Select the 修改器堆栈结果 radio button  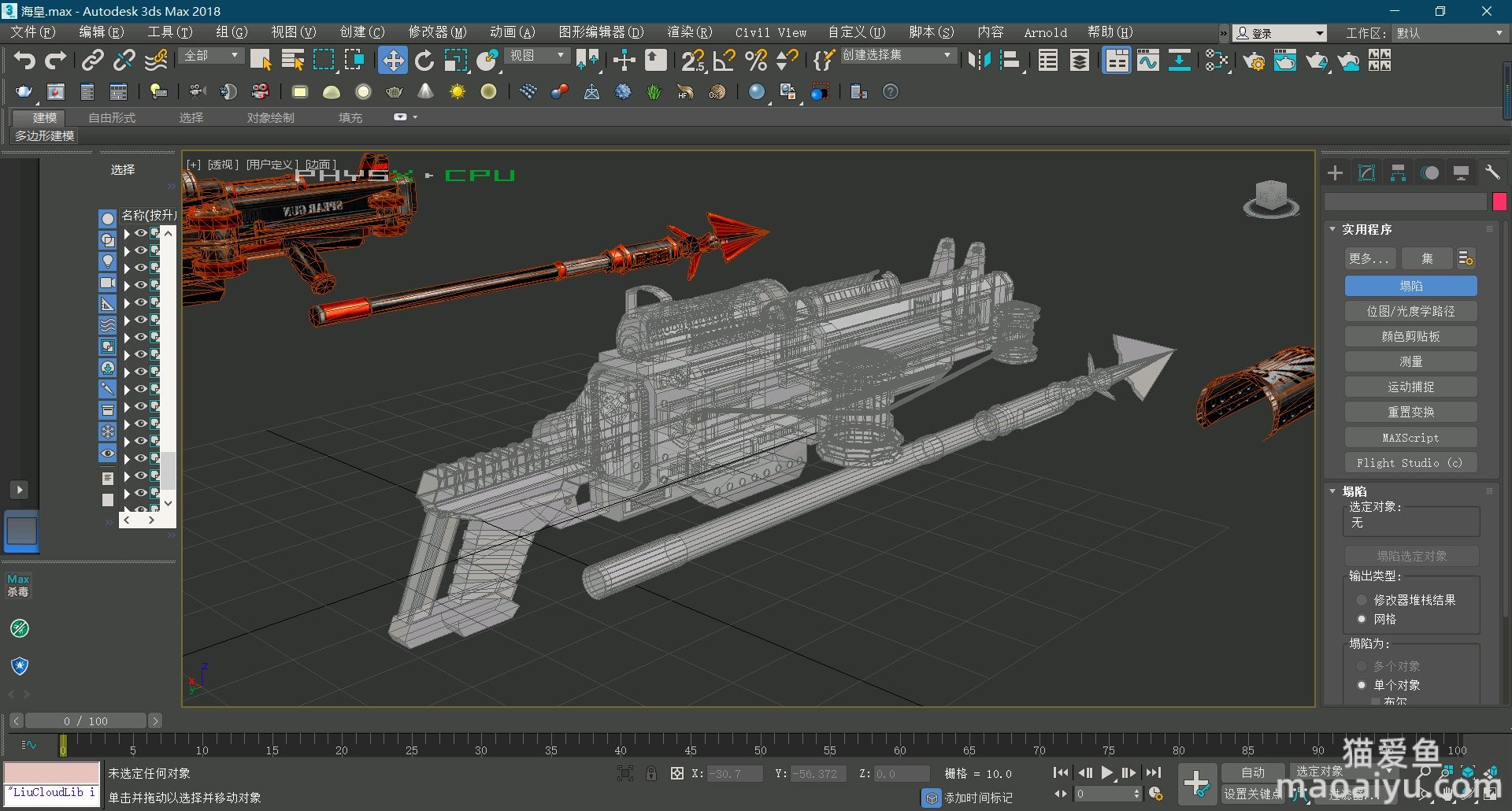pyautogui.click(x=1362, y=600)
